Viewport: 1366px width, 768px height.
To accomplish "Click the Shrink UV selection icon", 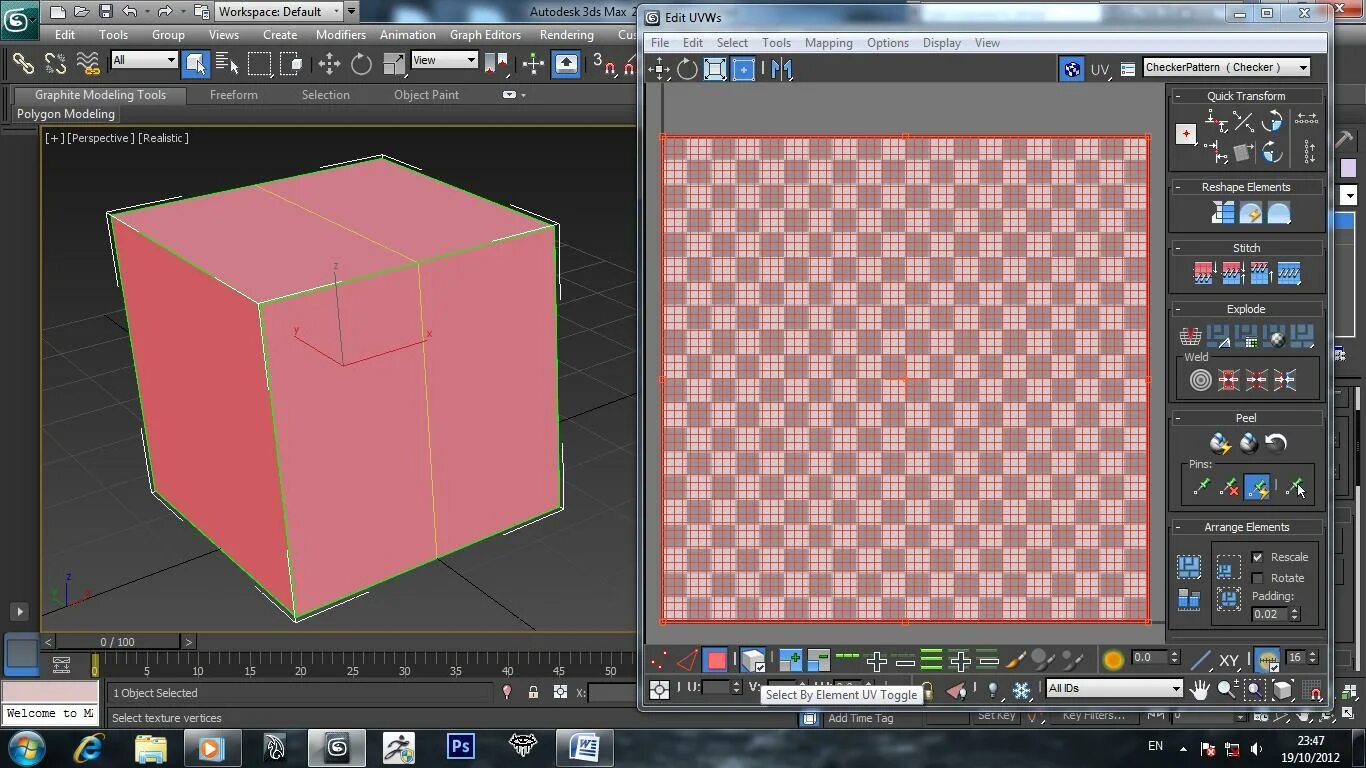I will pos(818,660).
